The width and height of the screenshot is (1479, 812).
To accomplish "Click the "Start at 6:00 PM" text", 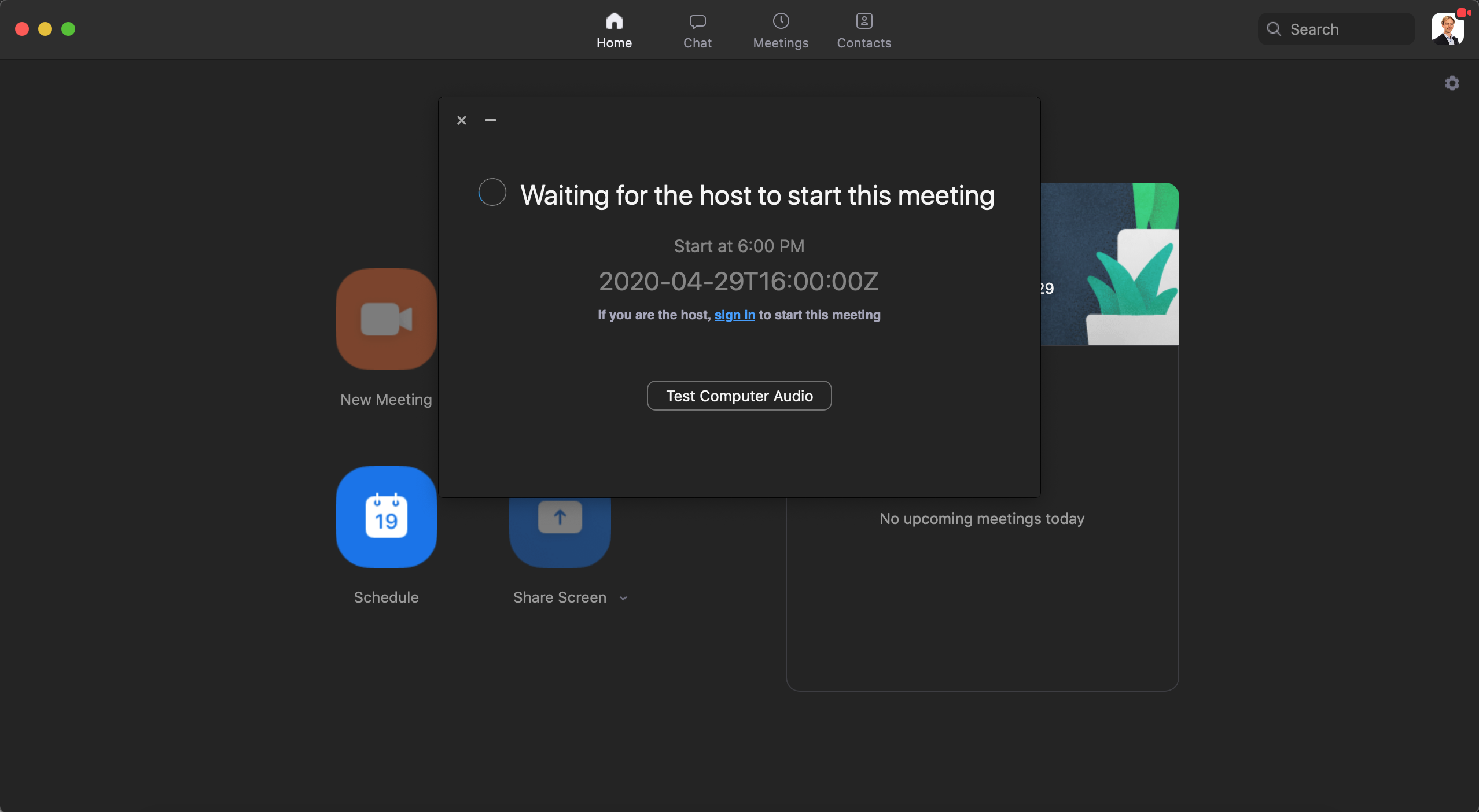I will pos(739,246).
